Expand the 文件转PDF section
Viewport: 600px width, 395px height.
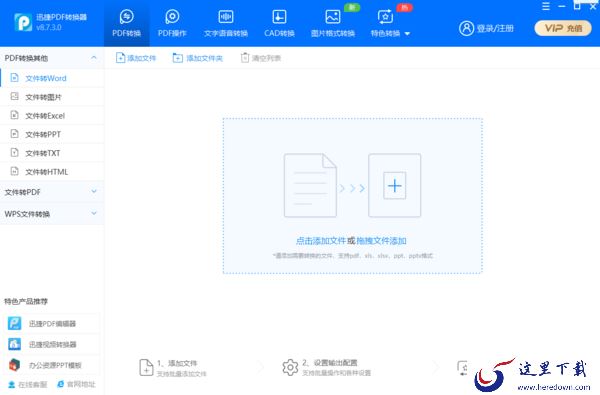pos(94,191)
